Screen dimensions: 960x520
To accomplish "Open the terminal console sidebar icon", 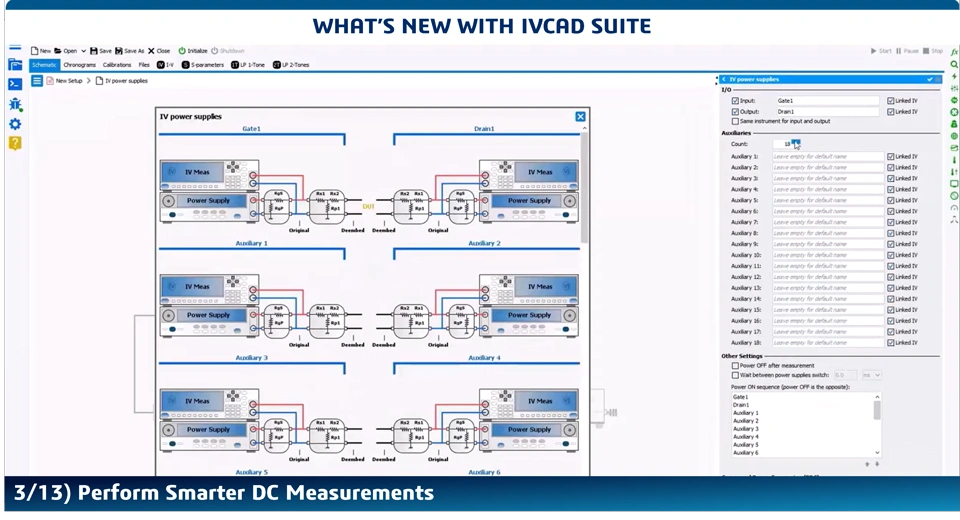I will click(15, 84).
